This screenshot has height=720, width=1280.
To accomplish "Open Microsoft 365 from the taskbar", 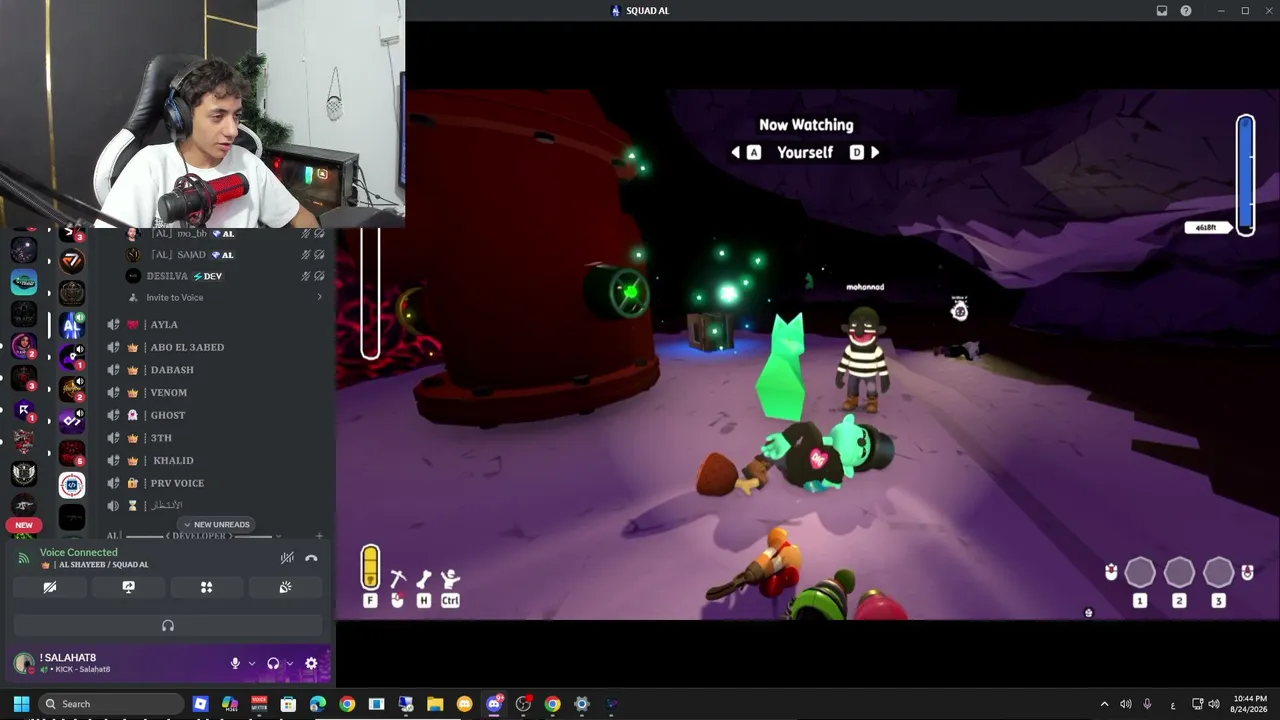I will click(230, 704).
